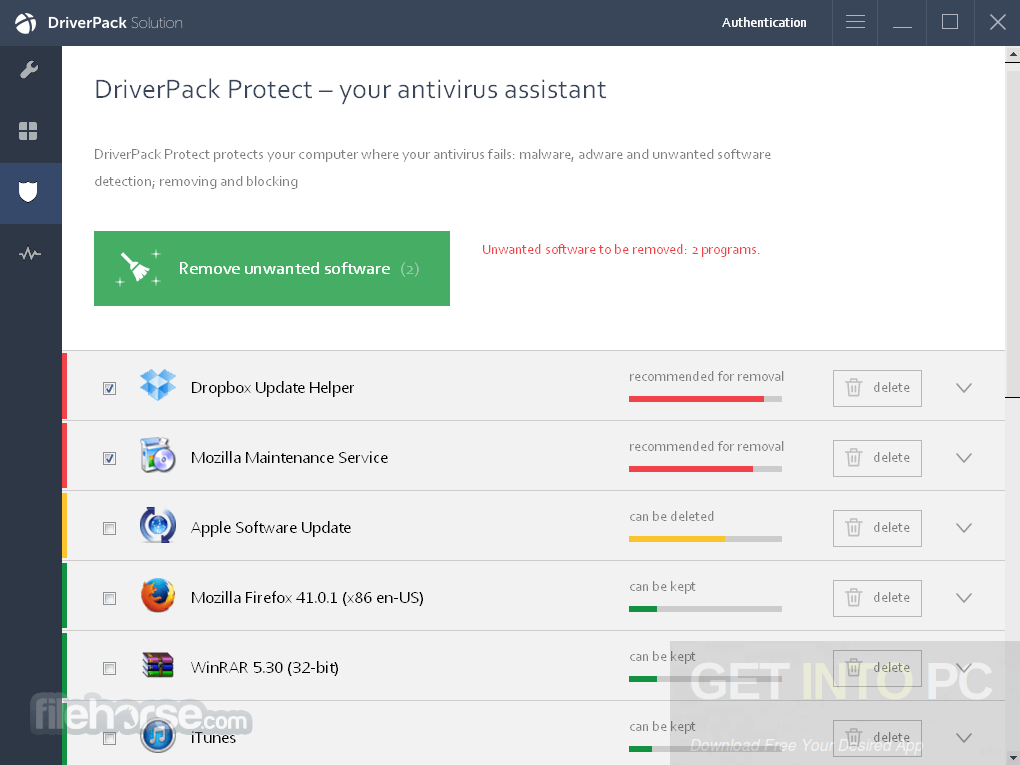Viewport: 1020px width, 765px height.
Task: Click the broom icon on the green button
Action: pyautogui.click(x=138, y=268)
